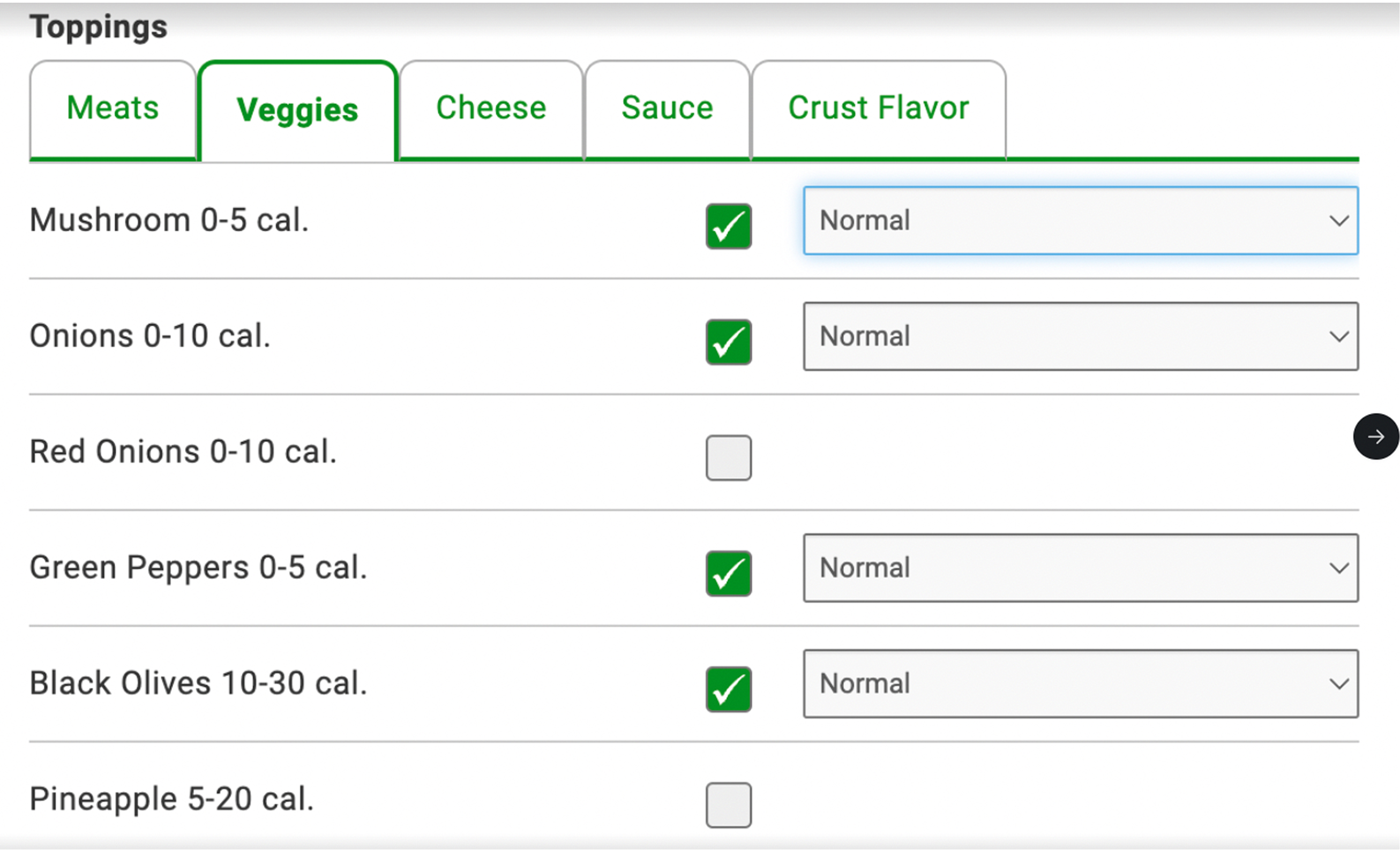This screenshot has height=850, width=1400.
Task: Uncheck the Mushroom topping
Action: pos(729,227)
